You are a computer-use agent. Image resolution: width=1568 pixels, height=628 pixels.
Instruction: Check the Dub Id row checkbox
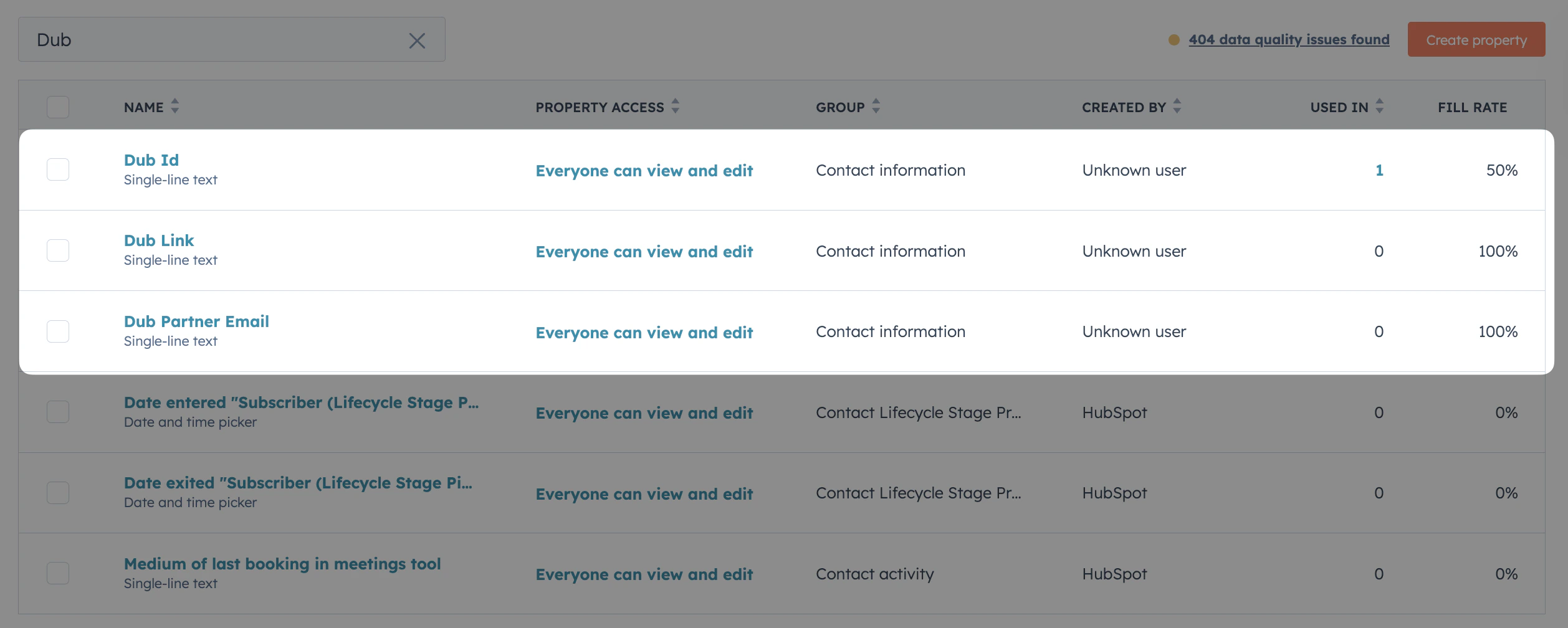[x=57, y=169]
